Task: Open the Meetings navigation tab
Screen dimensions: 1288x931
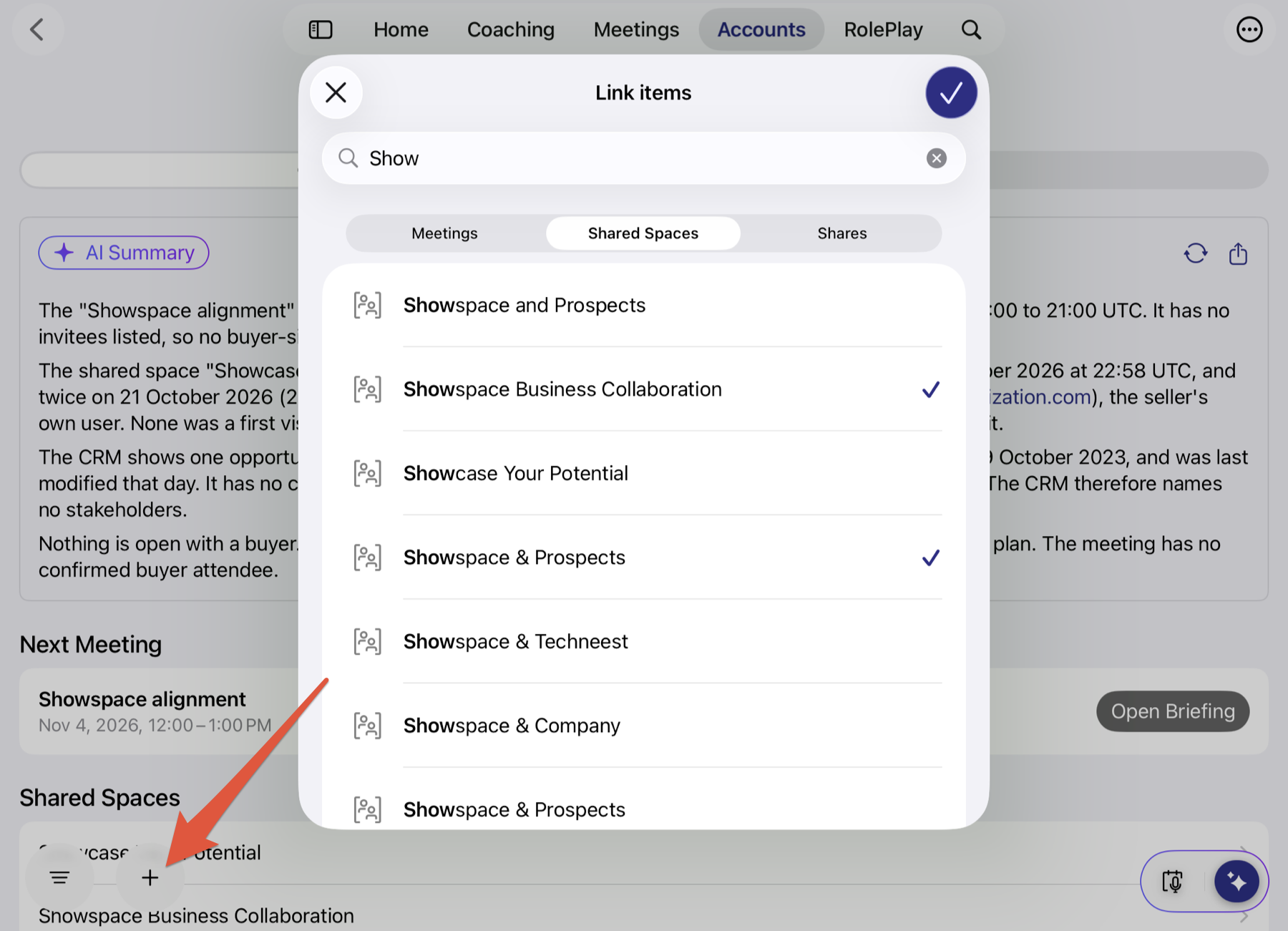Action: click(635, 29)
